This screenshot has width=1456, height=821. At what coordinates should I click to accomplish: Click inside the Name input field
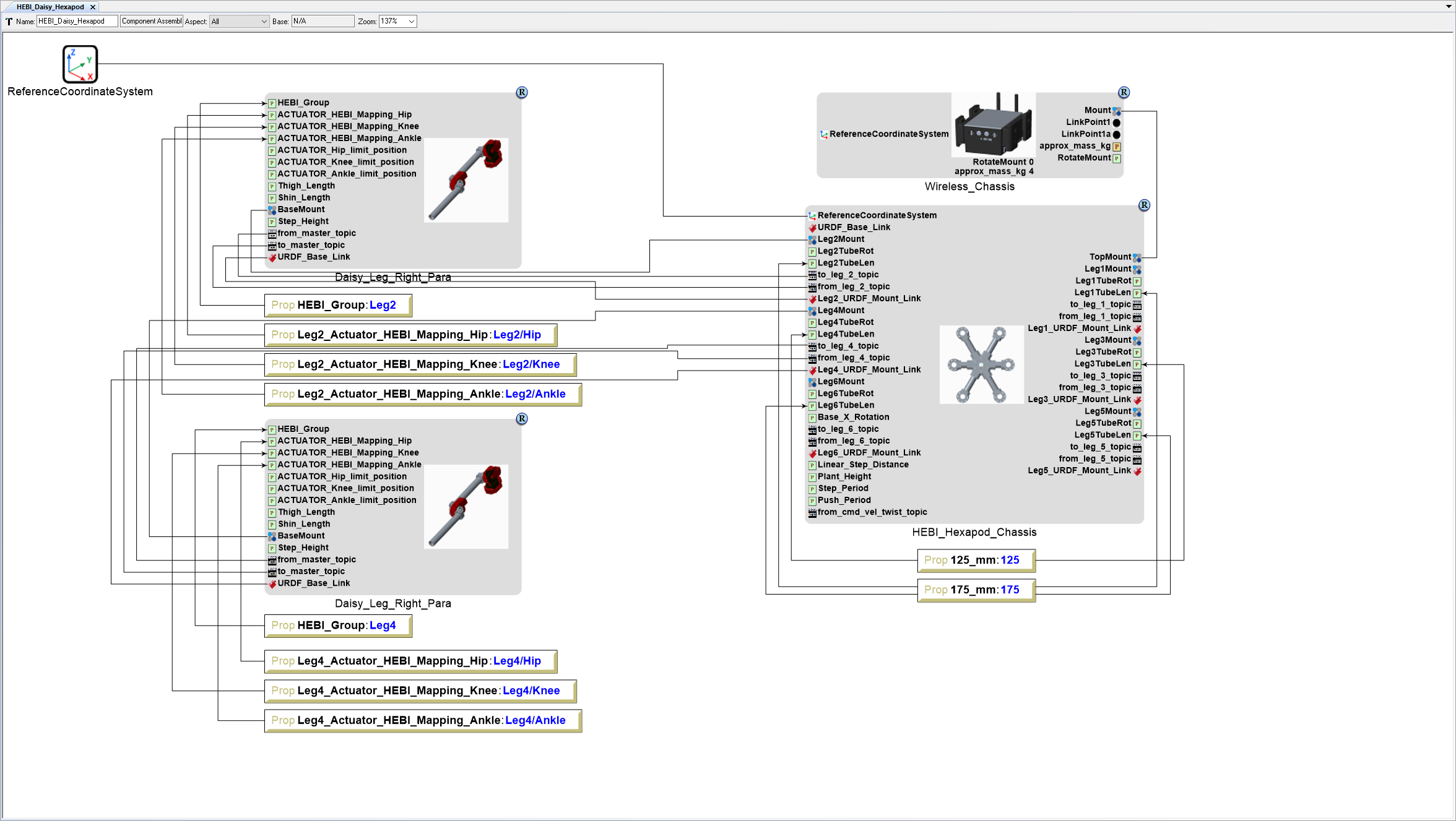pyautogui.click(x=77, y=20)
